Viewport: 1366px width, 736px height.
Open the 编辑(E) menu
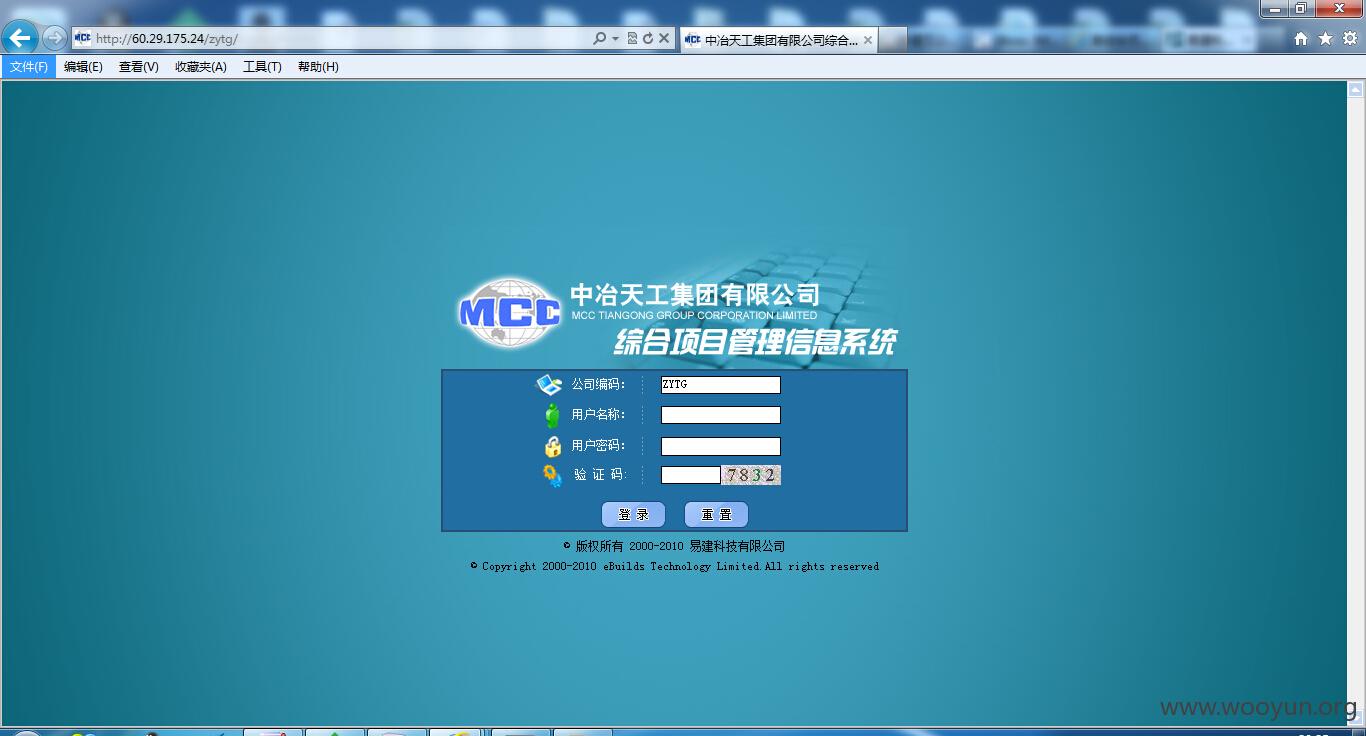tap(83, 67)
